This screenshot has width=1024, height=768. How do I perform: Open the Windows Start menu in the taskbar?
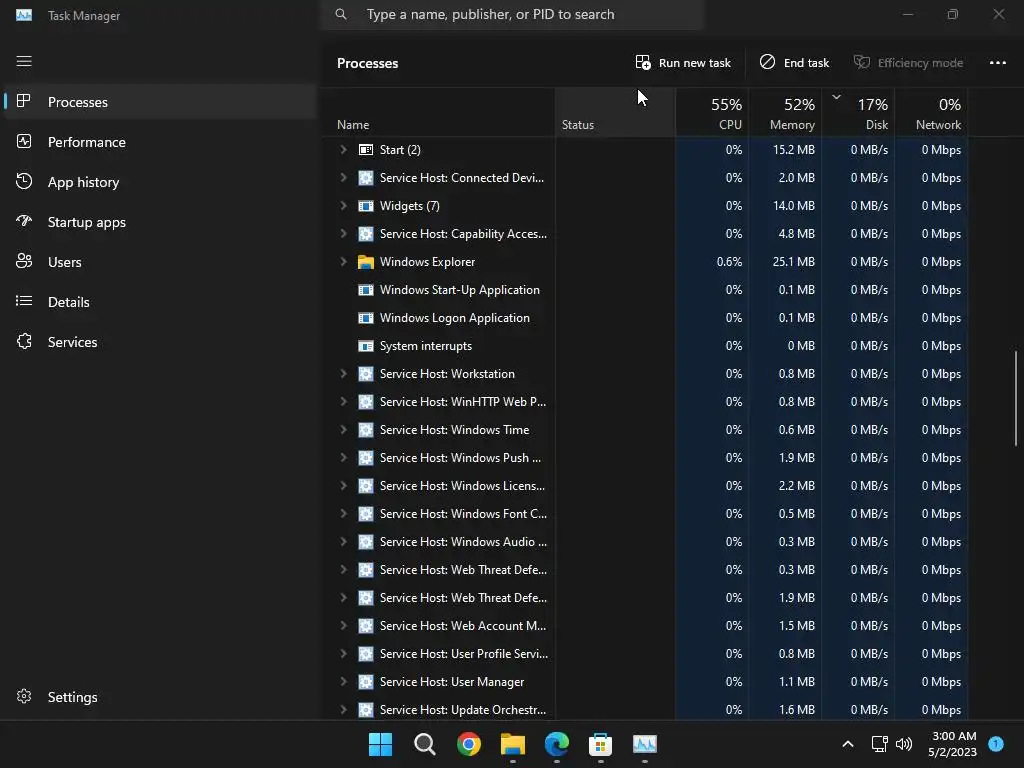[x=380, y=744]
